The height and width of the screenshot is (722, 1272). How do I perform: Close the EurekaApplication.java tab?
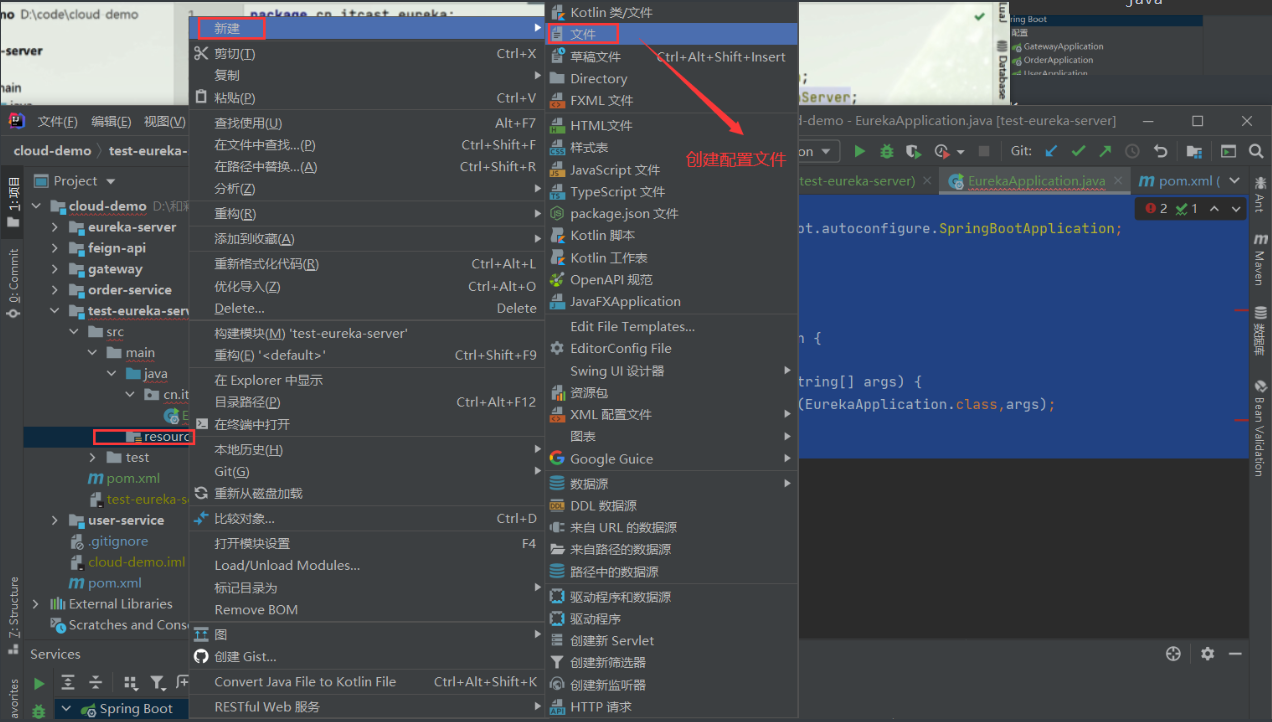1117,181
